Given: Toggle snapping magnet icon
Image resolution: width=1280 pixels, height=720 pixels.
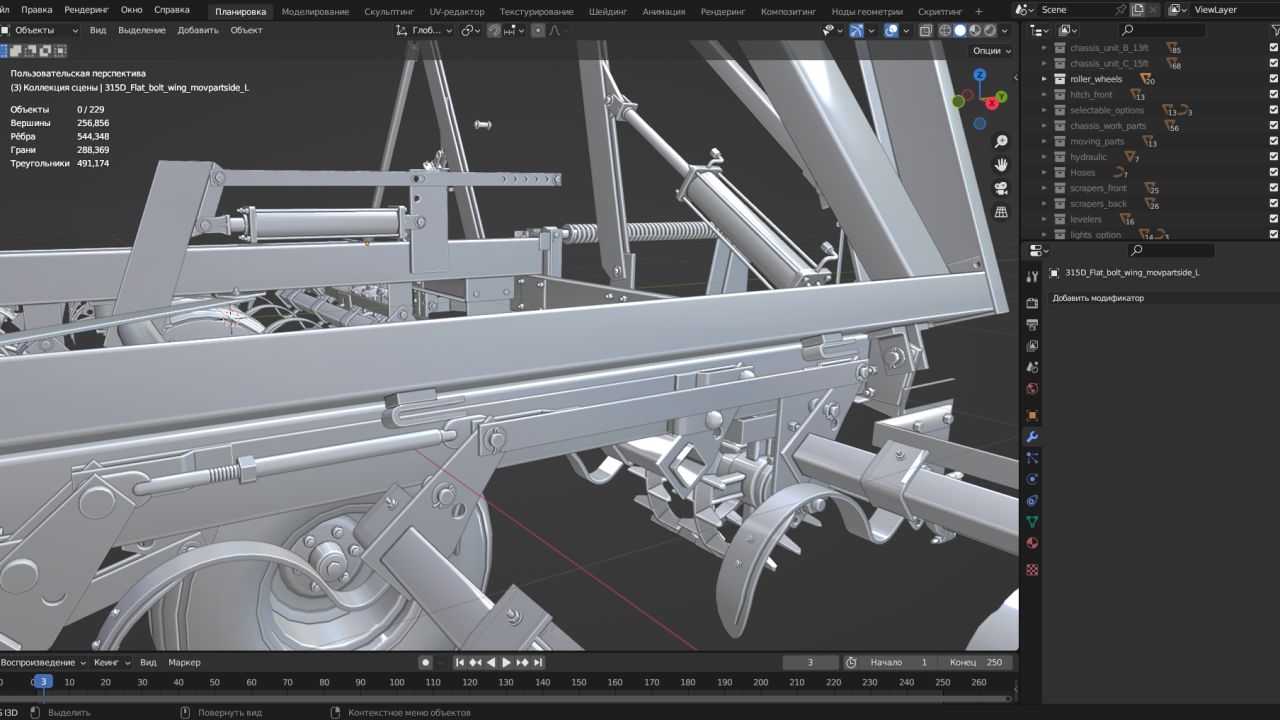Looking at the screenshot, I should pyautogui.click(x=494, y=30).
